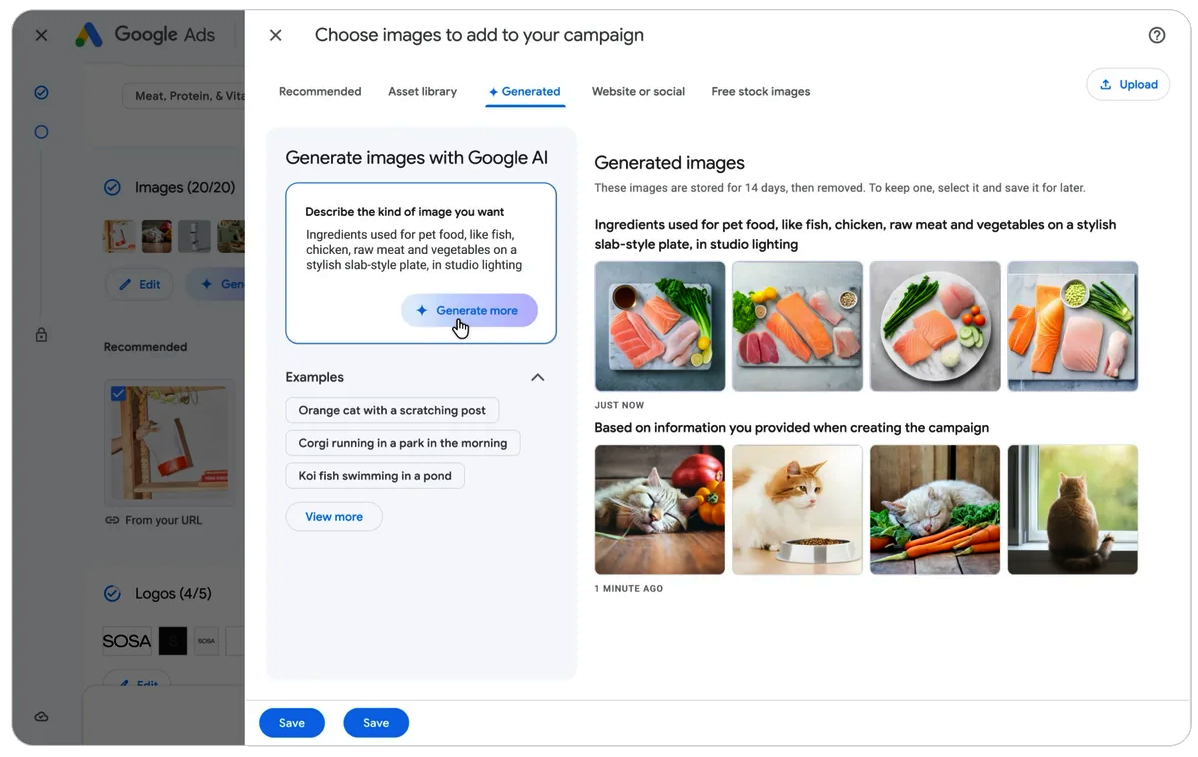Image resolution: width=1198 pixels, height=757 pixels.
Task: Click the checkmark icon next to Logos (4/5)
Action: 112,594
